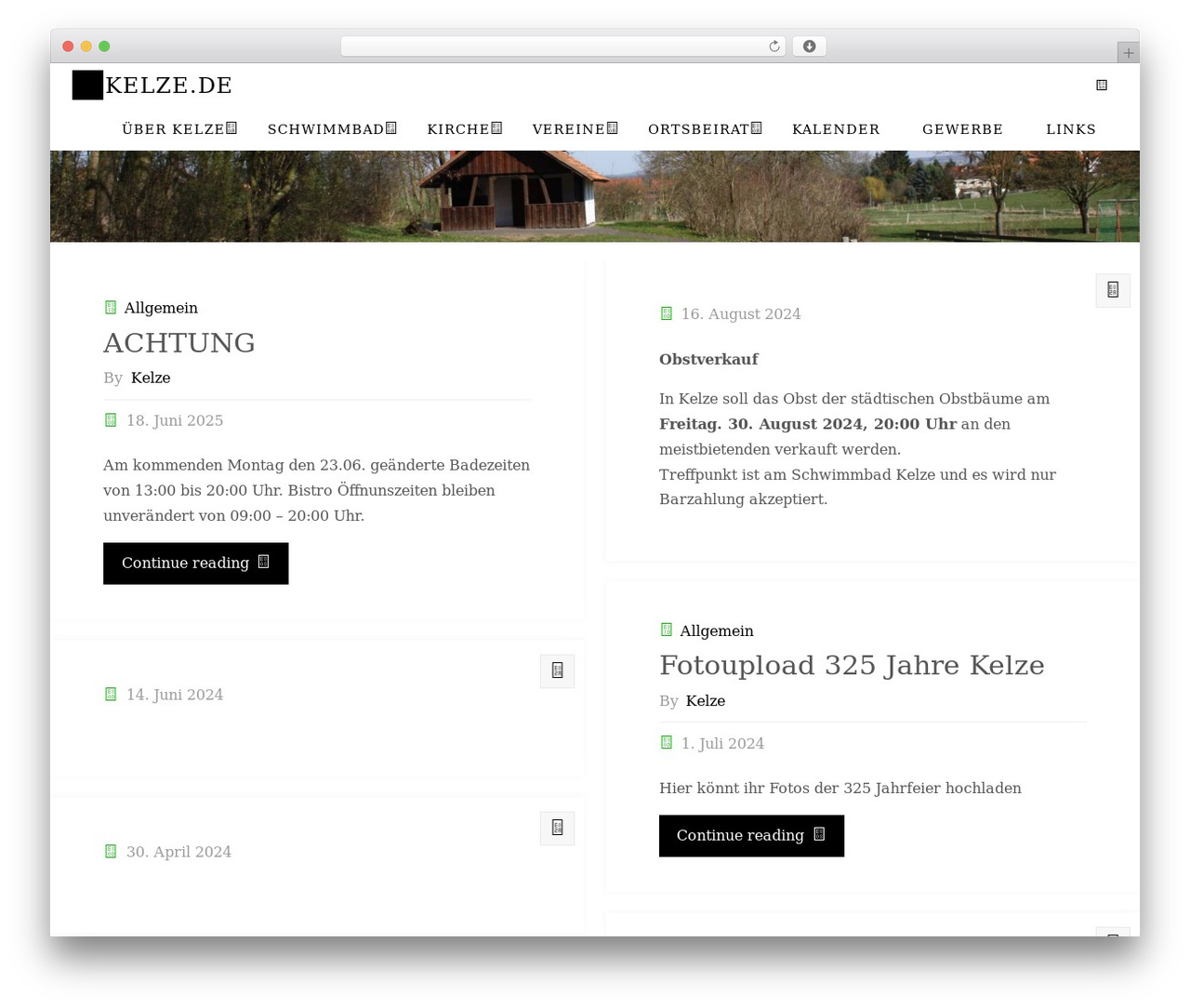Click the browser reload icon
1190x1008 pixels.
pos(774,46)
